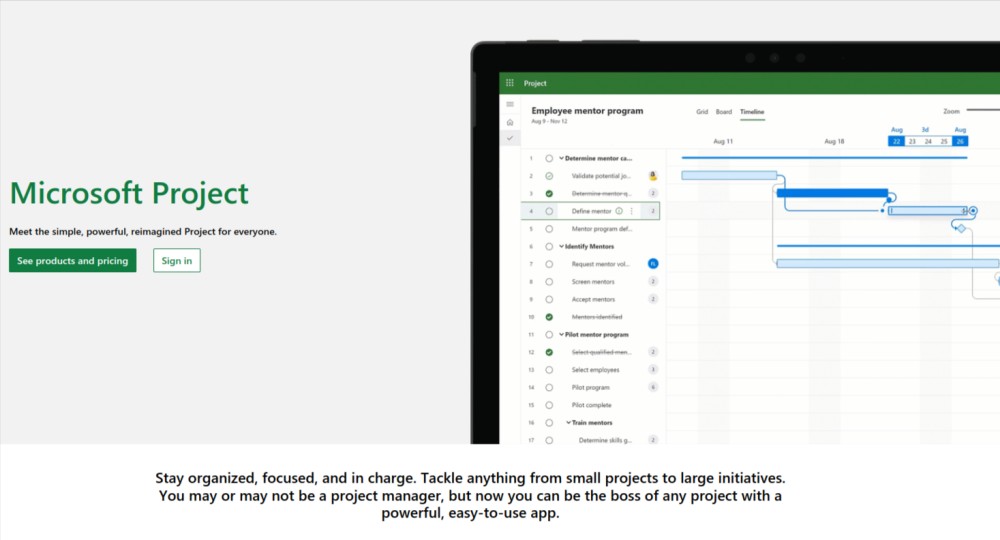Mark Define mentor task complete
Screen dimensions: 1000x540
pos(549,211)
